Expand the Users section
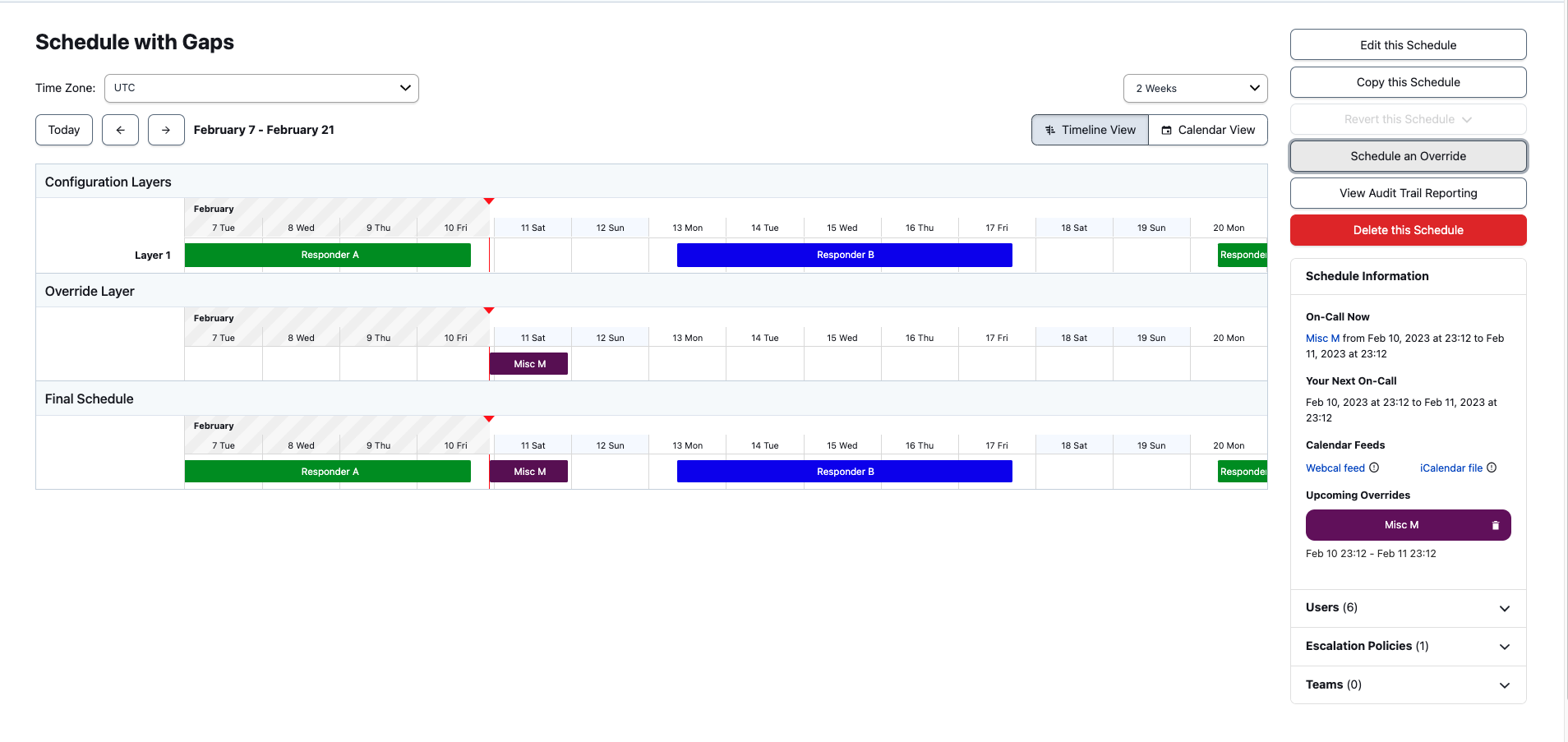 [x=1505, y=608]
